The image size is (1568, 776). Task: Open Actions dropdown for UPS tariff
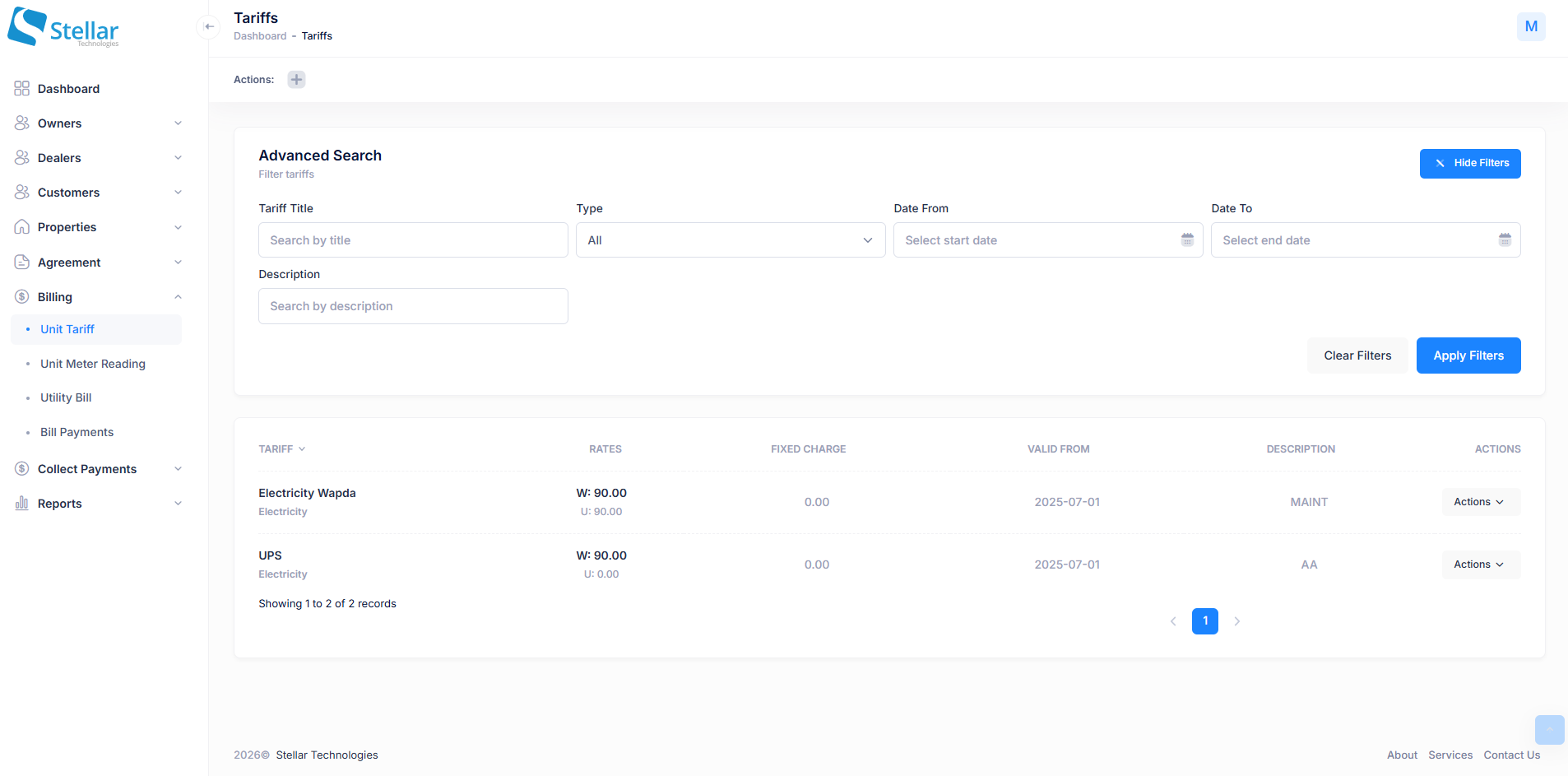click(x=1480, y=565)
